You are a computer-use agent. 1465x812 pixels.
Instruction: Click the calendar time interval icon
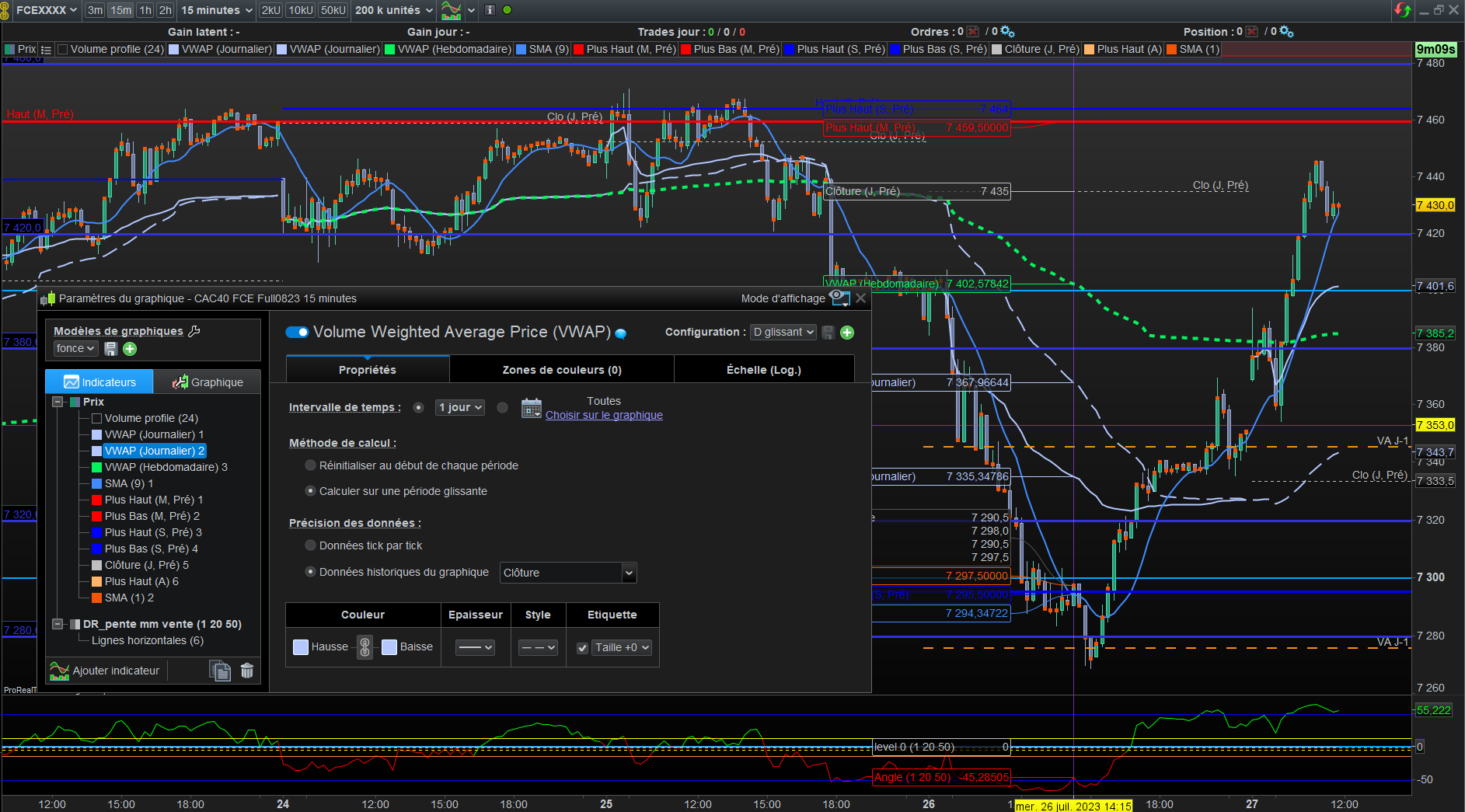pos(532,408)
